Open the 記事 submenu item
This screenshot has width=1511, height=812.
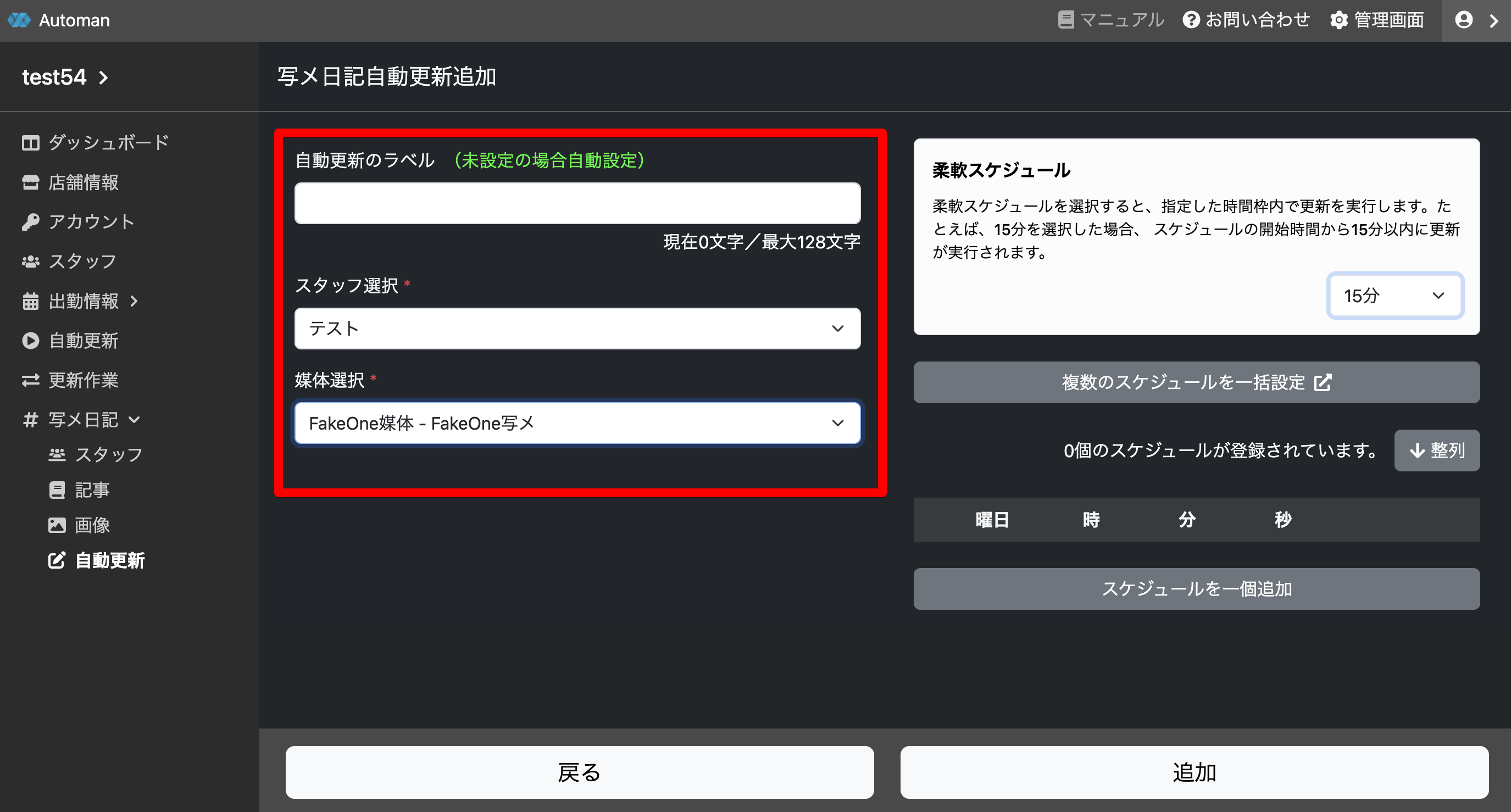[92, 490]
